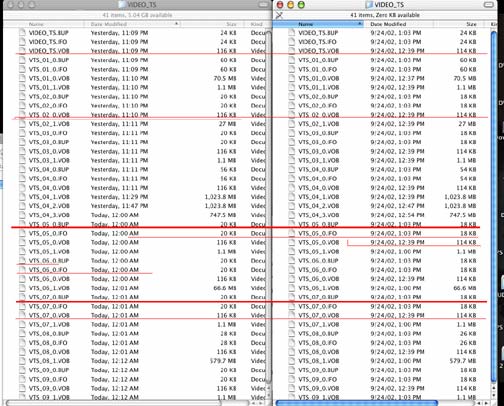Click file icon of VTS_08_1.VOB in right window

pos(292,361)
